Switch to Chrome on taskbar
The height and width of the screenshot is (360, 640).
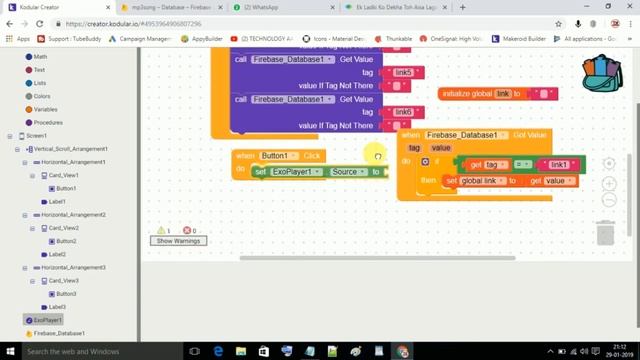click(x=402, y=351)
